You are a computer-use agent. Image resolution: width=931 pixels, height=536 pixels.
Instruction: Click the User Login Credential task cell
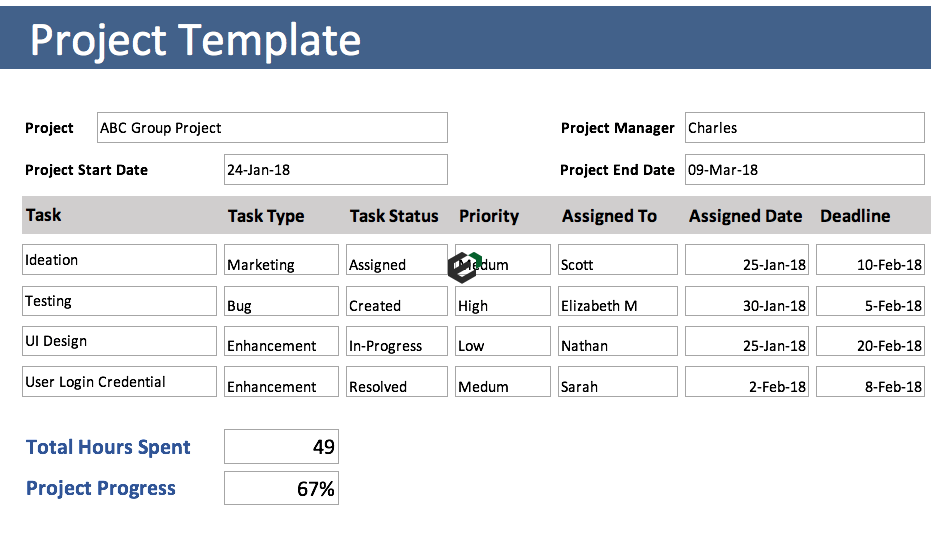pos(119,382)
